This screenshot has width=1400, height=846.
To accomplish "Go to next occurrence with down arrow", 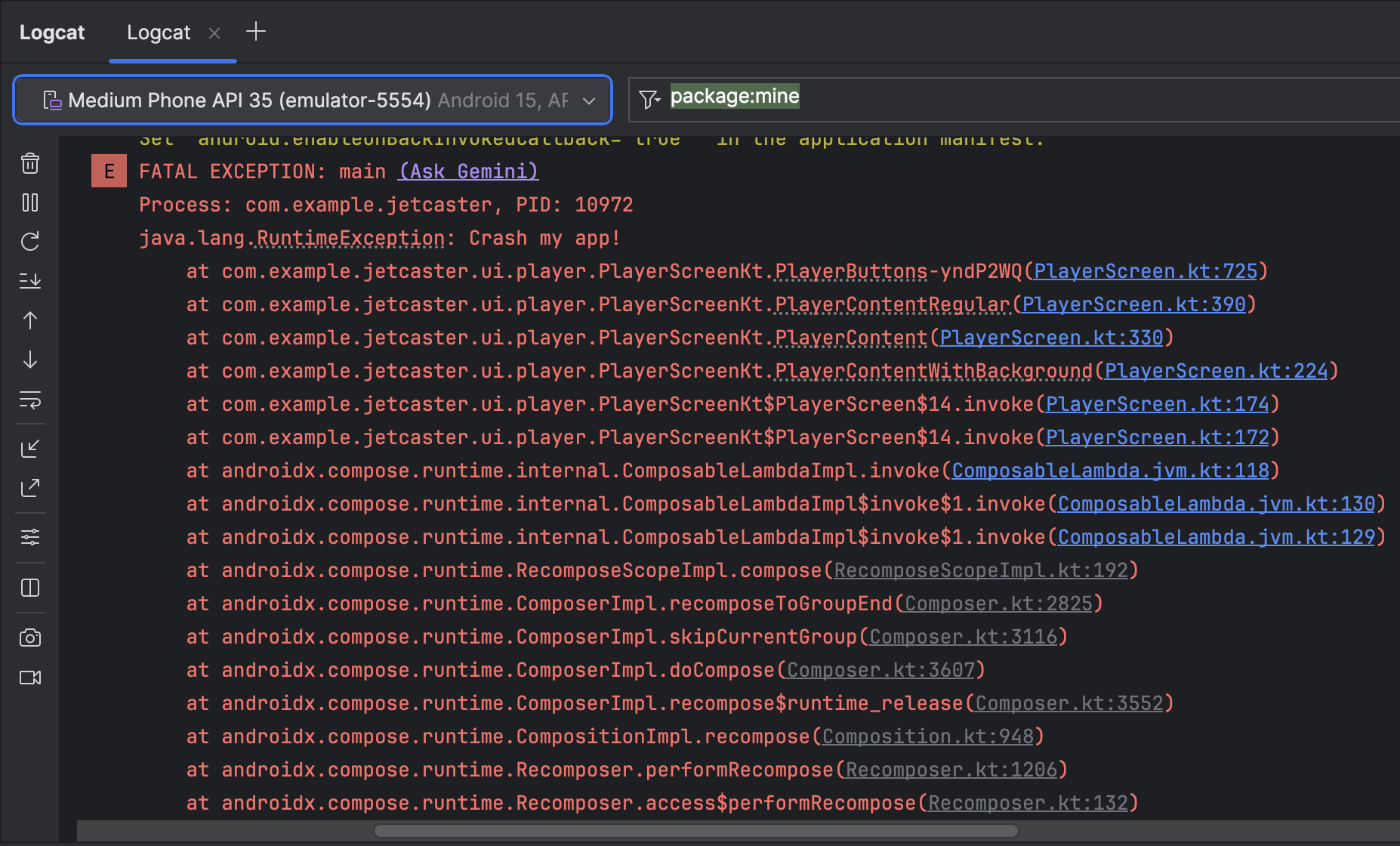I will pyautogui.click(x=30, y=360).
